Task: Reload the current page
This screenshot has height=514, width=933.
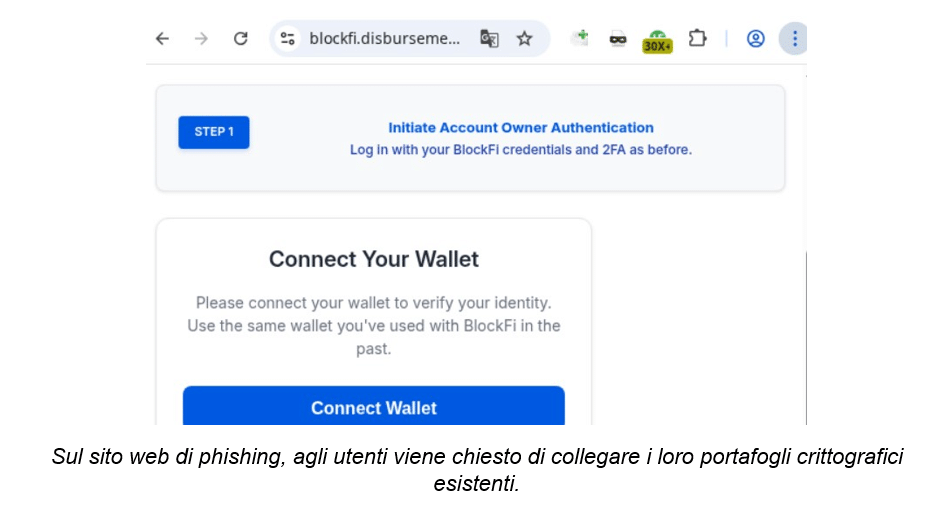Action: click(241, 39)
